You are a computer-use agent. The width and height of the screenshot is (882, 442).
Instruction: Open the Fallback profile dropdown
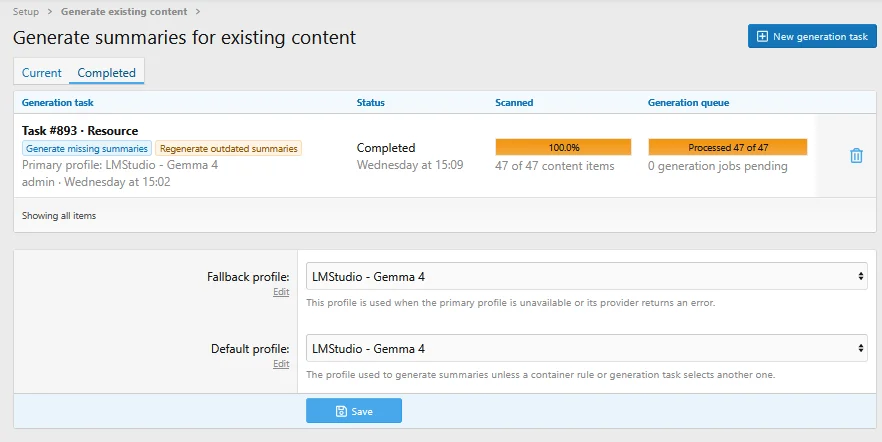pyautogui.click(x=587, y=276)
